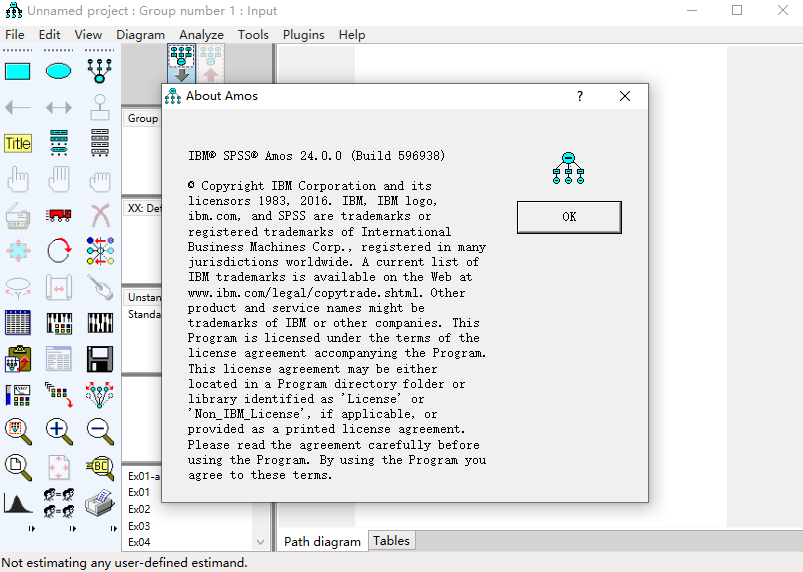Select file Ex02 in the list
This screenshot has height=572, width=803.
point(139,509)
